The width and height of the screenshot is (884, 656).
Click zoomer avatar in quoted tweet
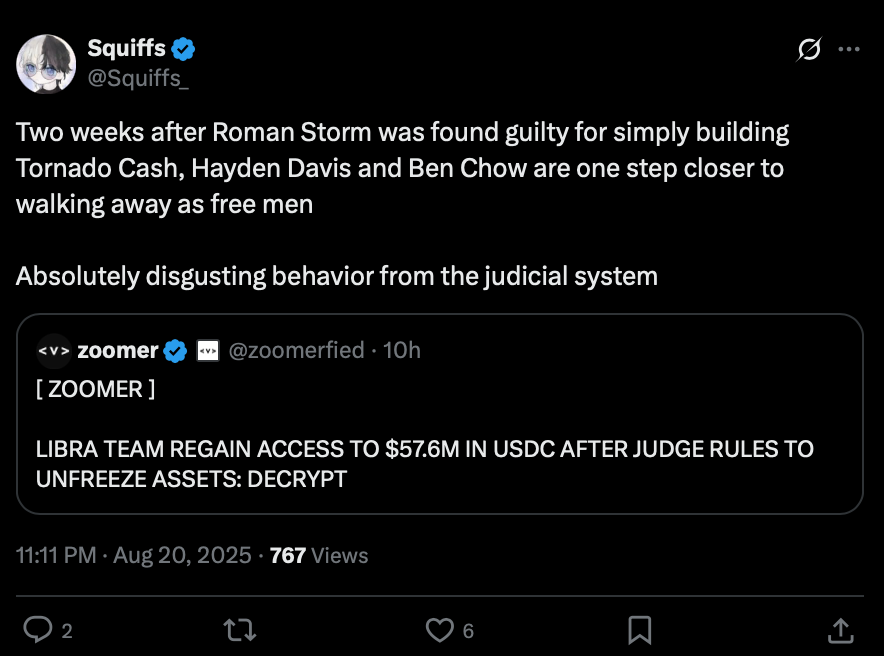[52, 350]
